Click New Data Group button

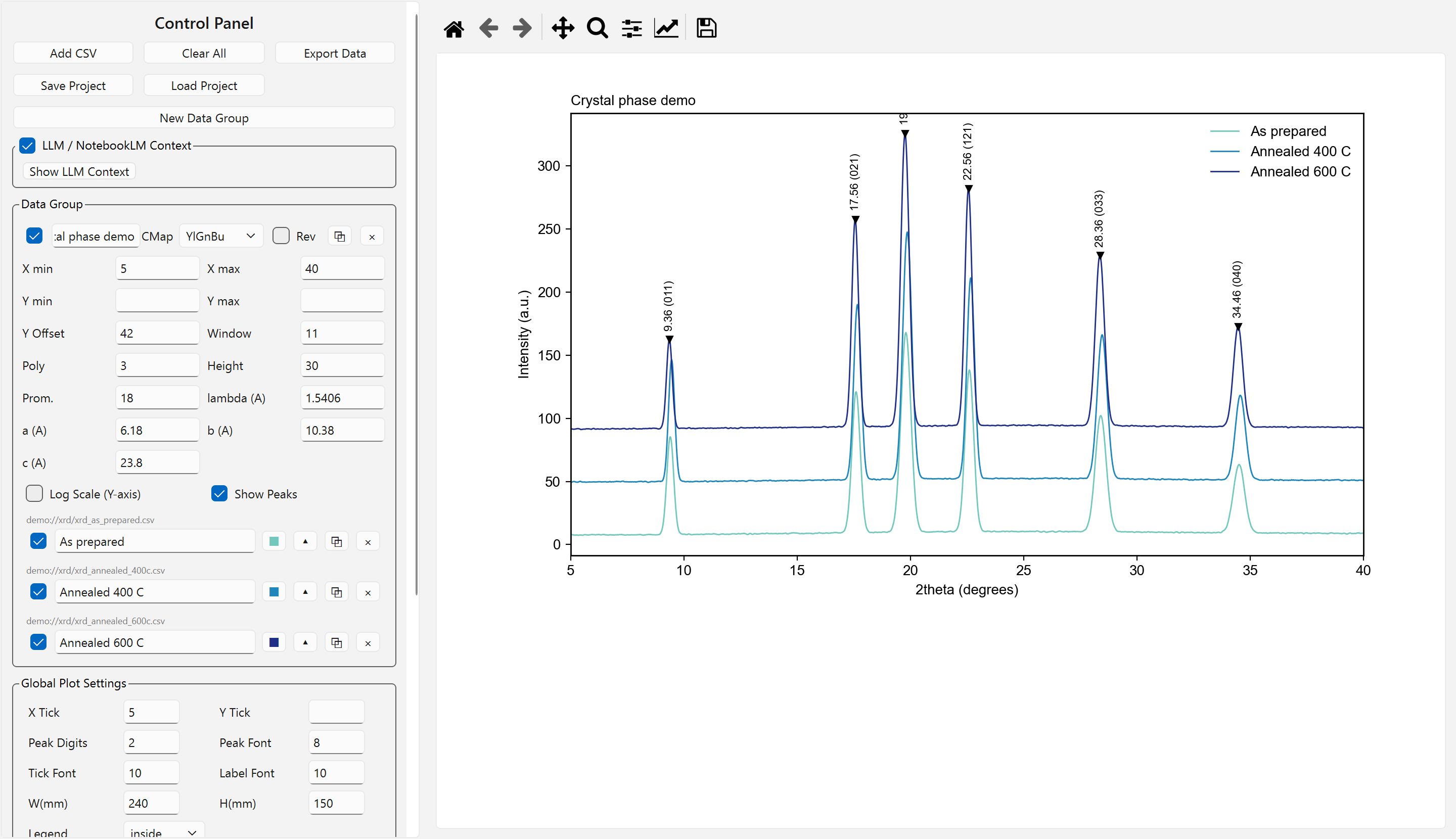pos(204,118)
